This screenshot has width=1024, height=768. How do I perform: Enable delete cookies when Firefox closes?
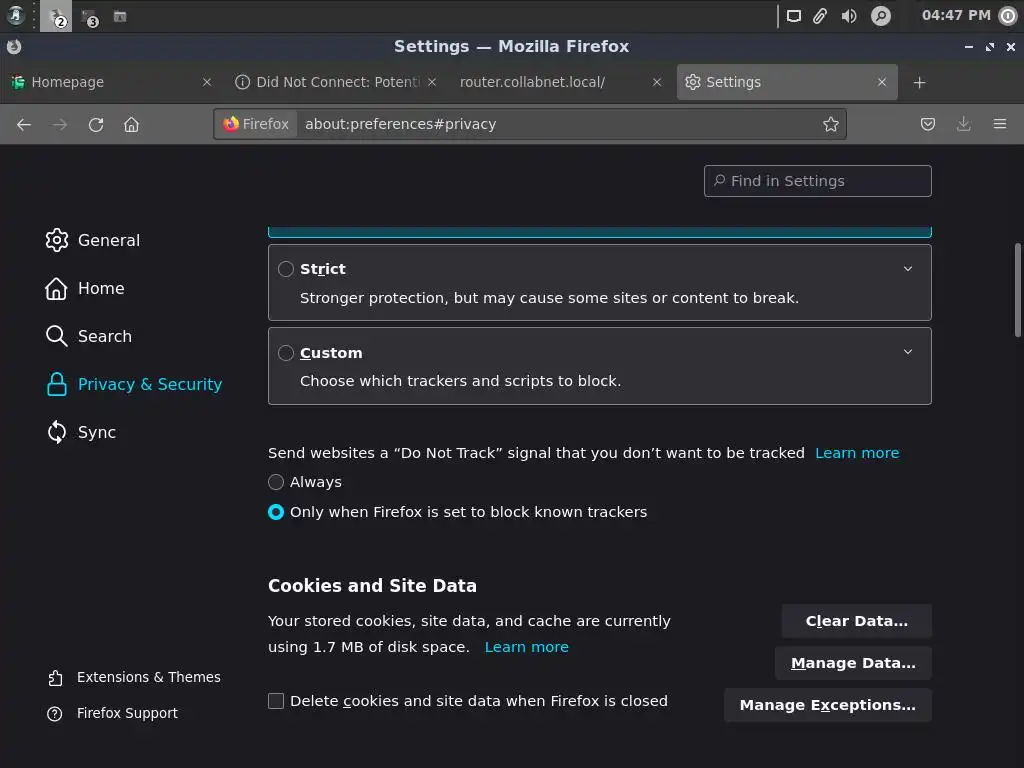coord(276,701)
